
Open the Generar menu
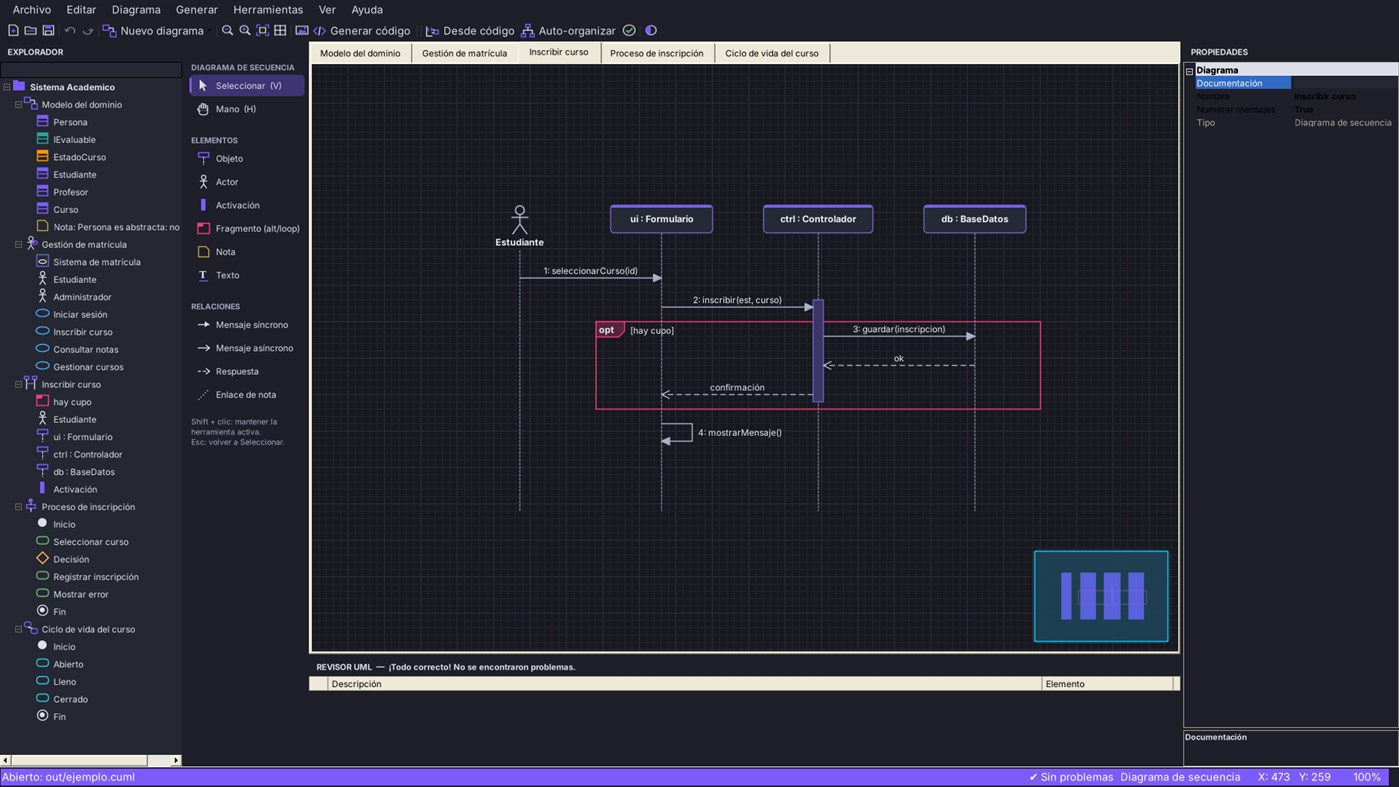coord(197,10)
